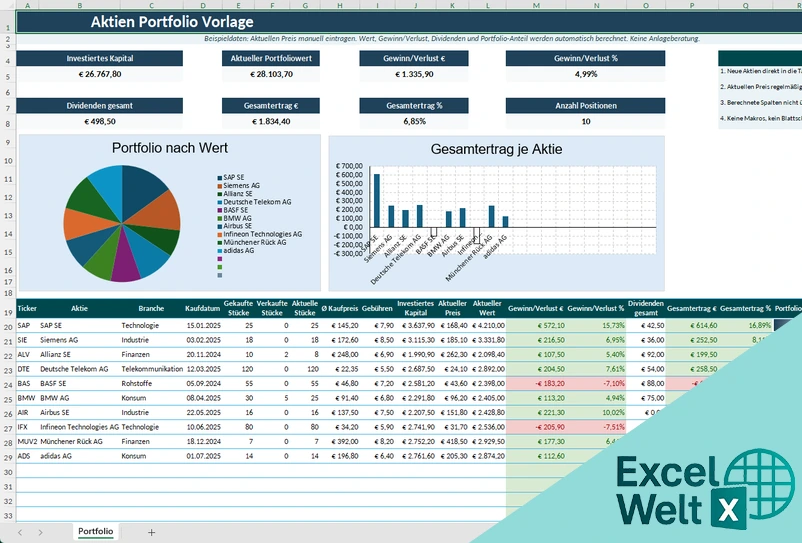This screenshot has width=802, height=543.
Task: Select loss value -€ 183,20
Action: (x=536, y=383)
